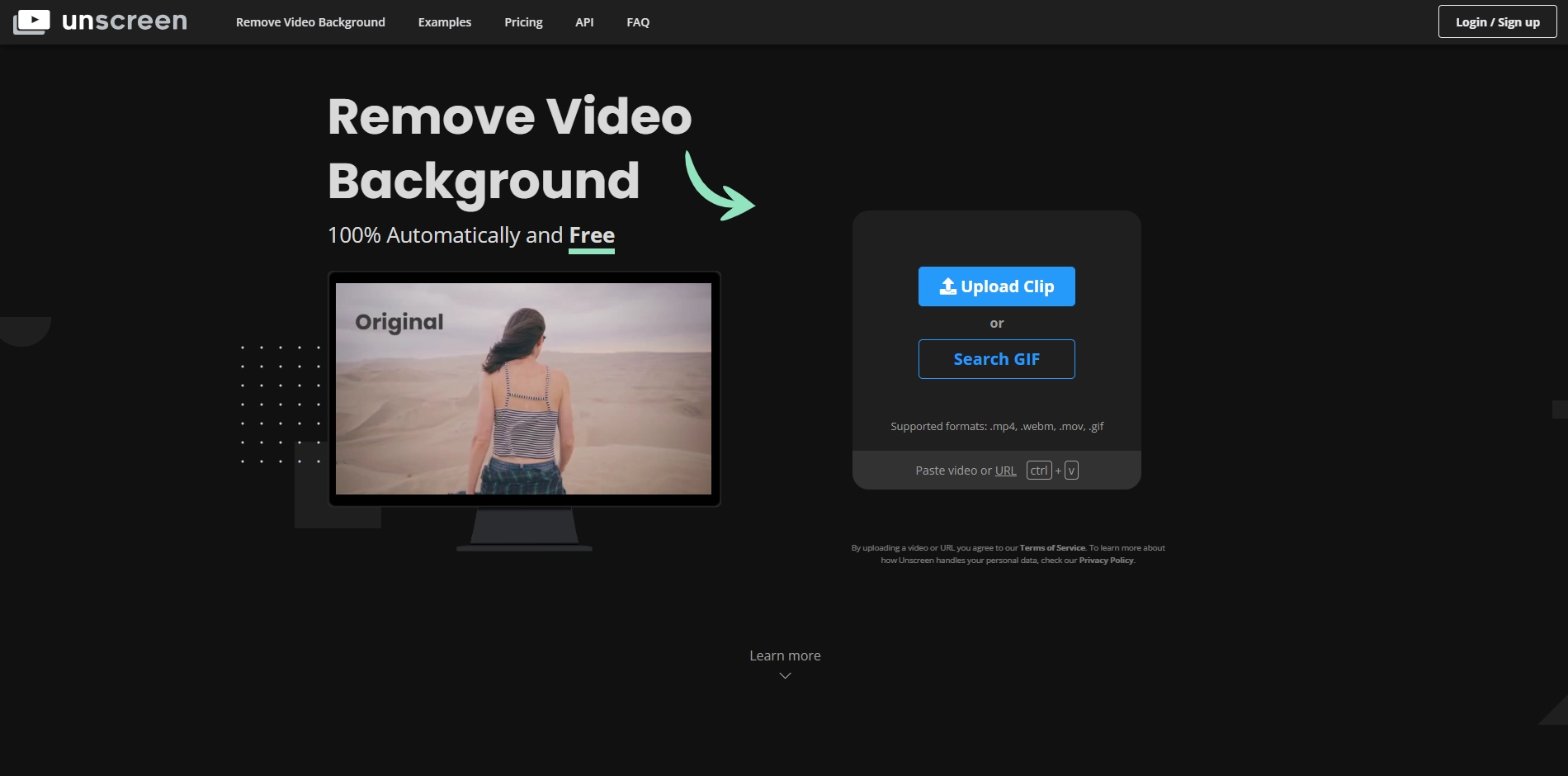Open the FAQ nav link
The height and width of the screenshot is (776, 1568).
[638, 22]
